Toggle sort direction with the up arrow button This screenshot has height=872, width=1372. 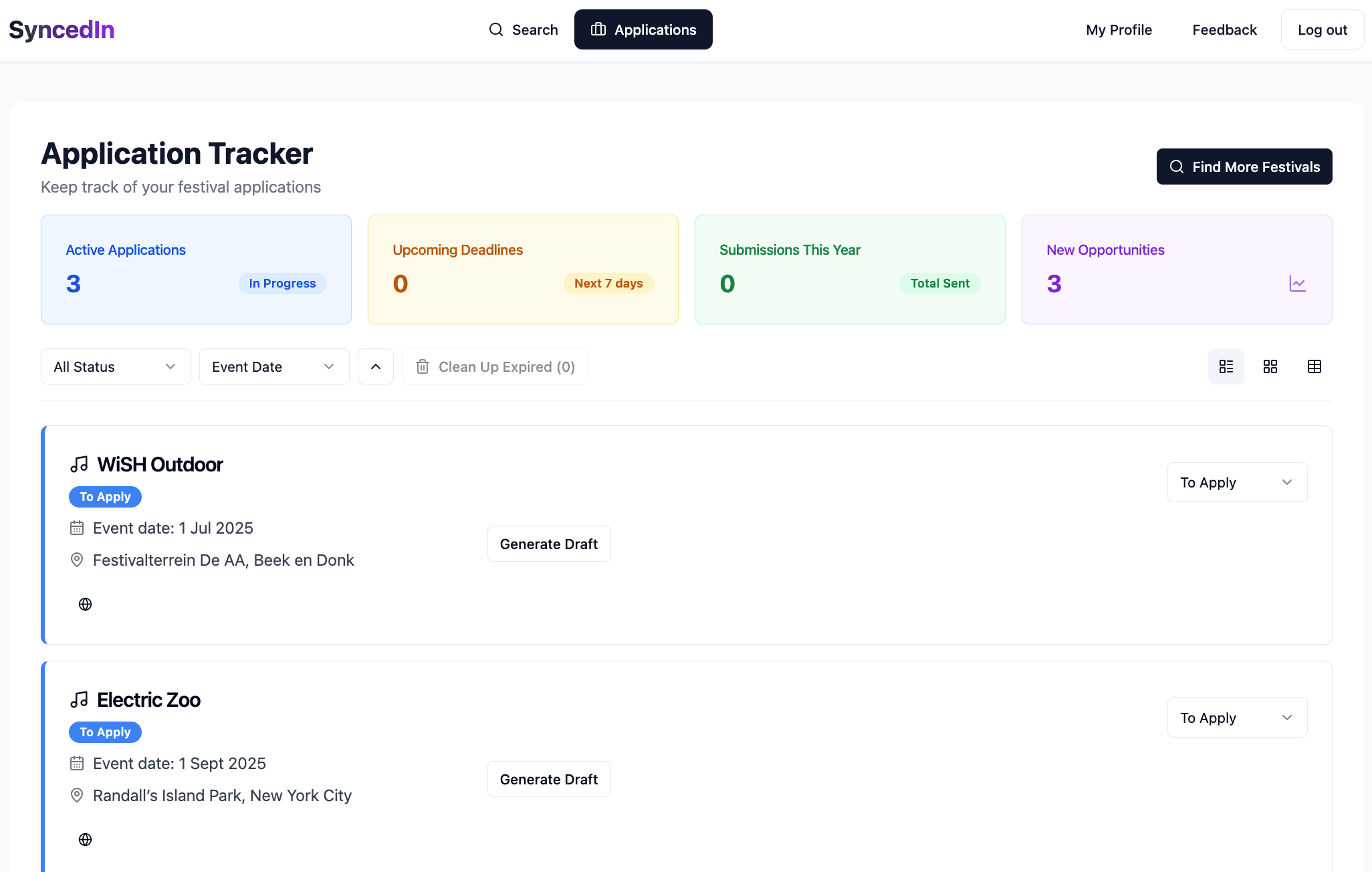click(x=376, y=366)
